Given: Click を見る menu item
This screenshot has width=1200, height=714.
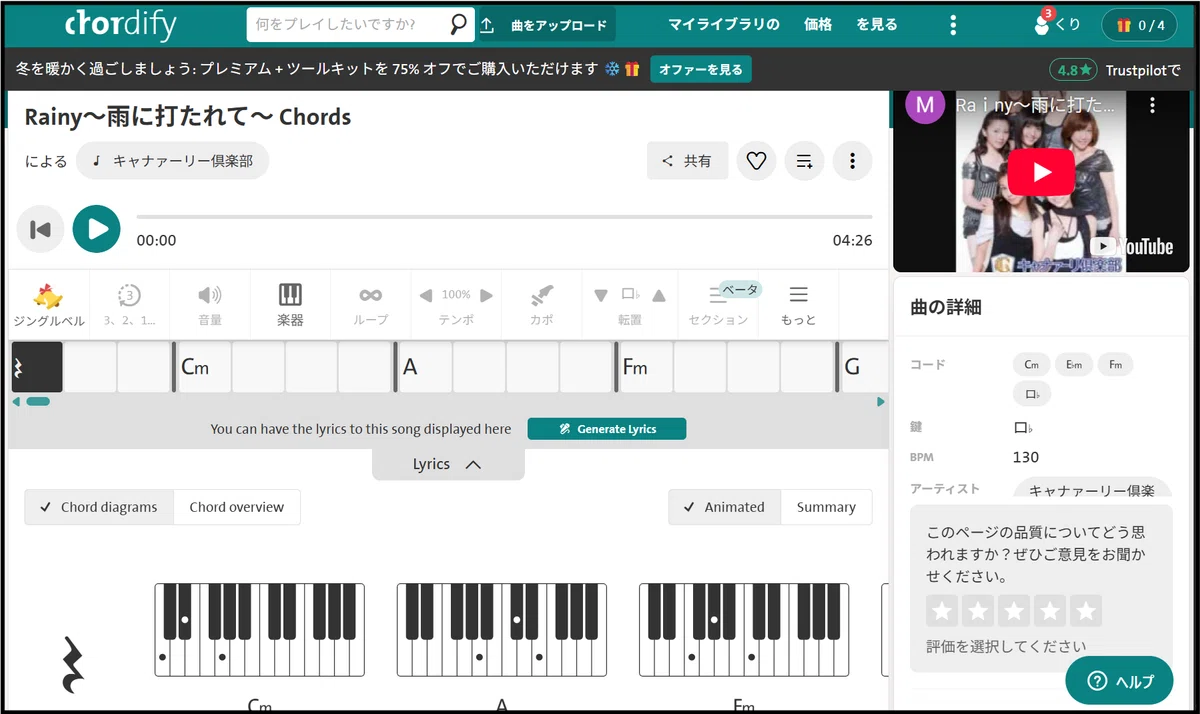Looking at the screenshot, I should tap(877, 25).
